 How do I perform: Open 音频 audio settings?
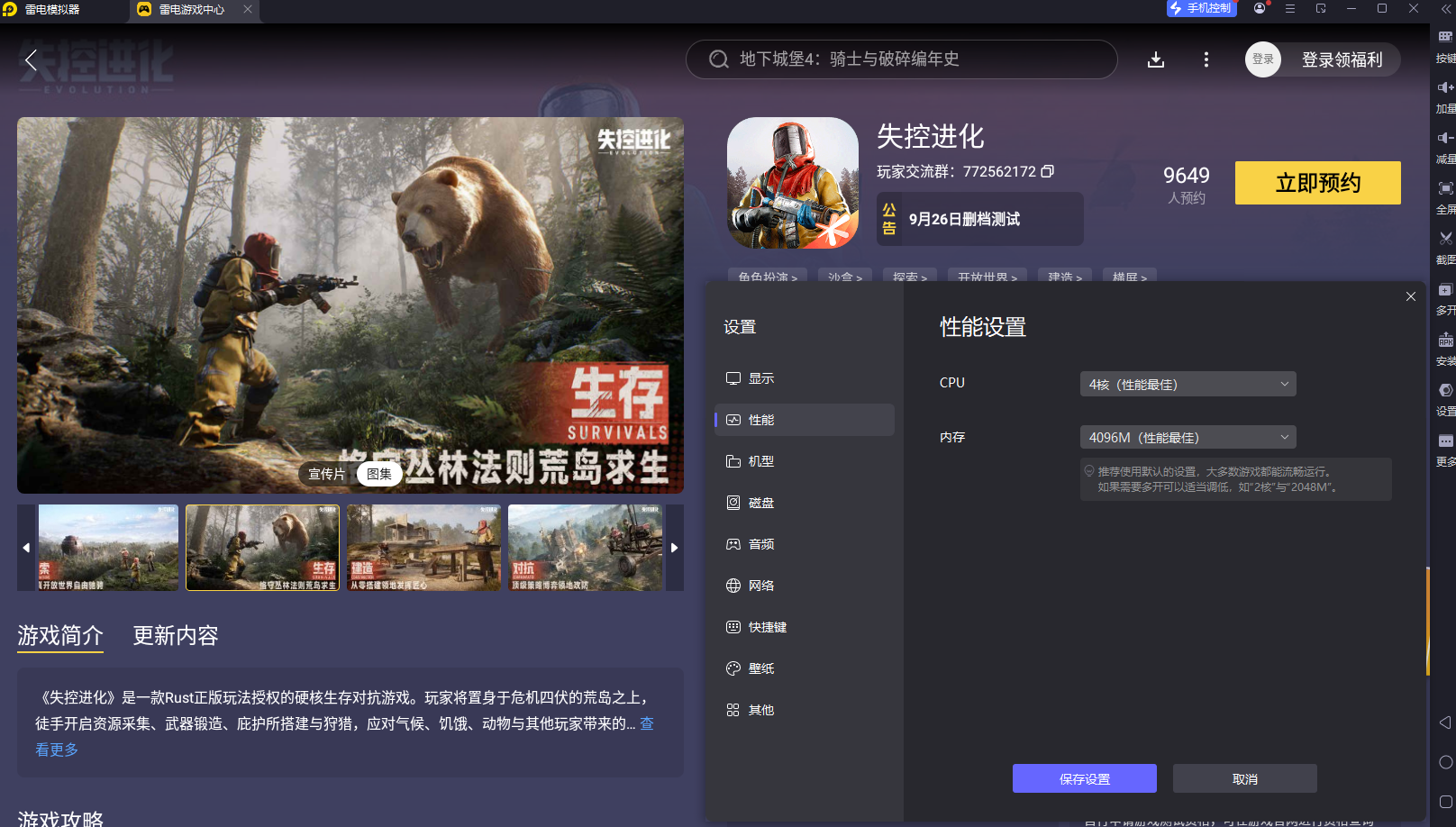pyautogui.click(x=805, y=544)
